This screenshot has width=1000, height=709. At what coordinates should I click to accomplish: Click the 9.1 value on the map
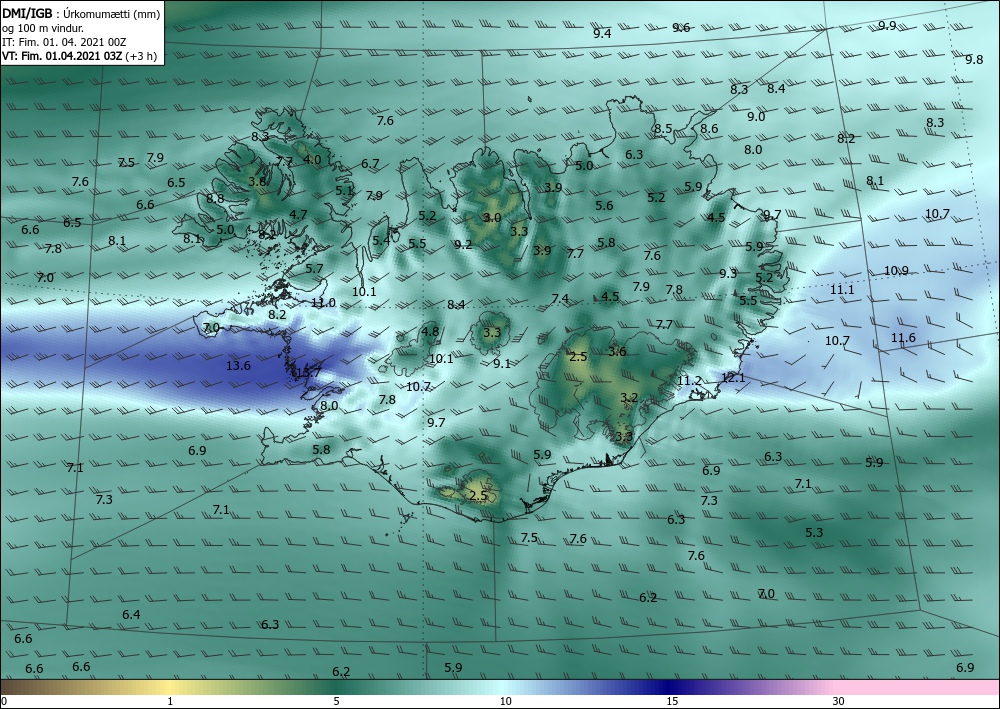pos(502,363)
